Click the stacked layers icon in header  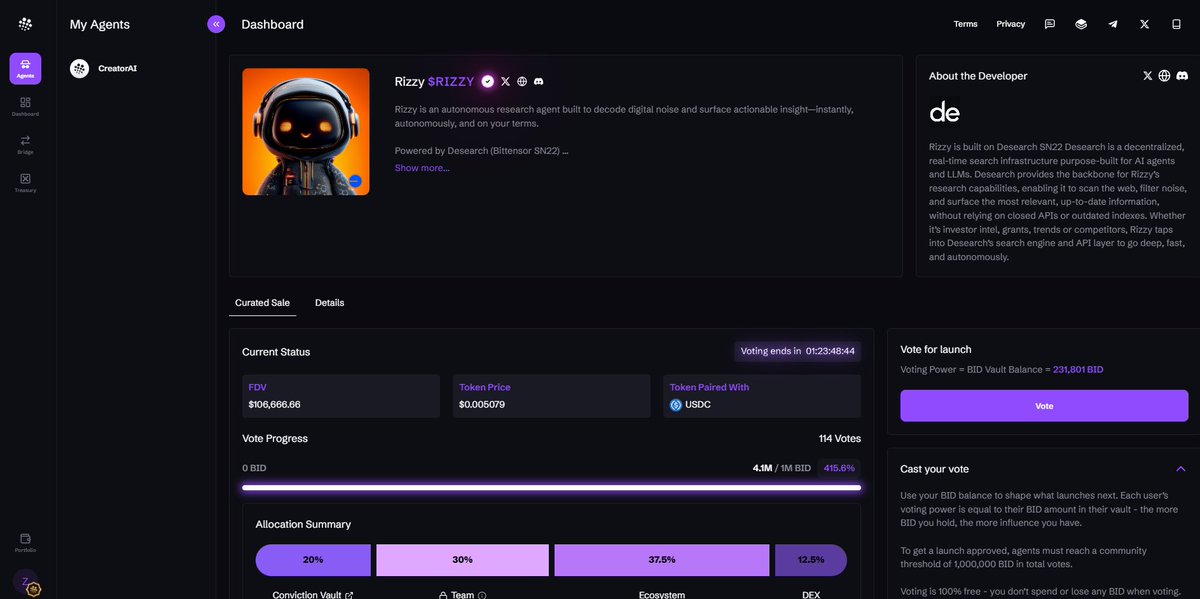1081,24
